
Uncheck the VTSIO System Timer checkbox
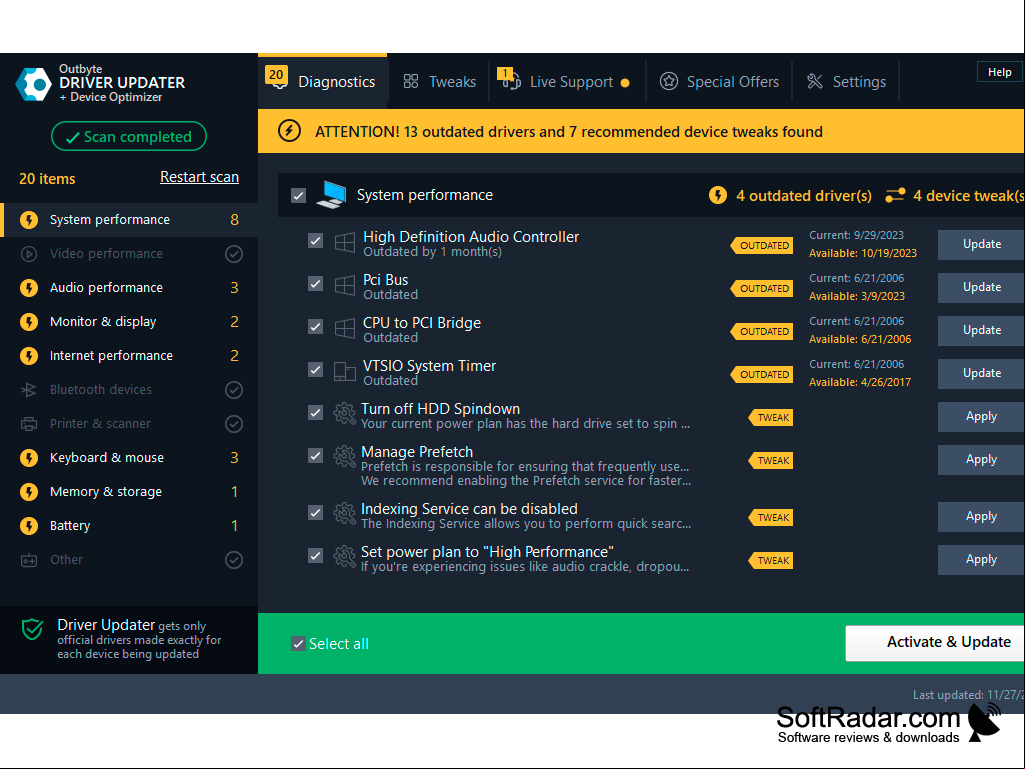tap(315, 369)
